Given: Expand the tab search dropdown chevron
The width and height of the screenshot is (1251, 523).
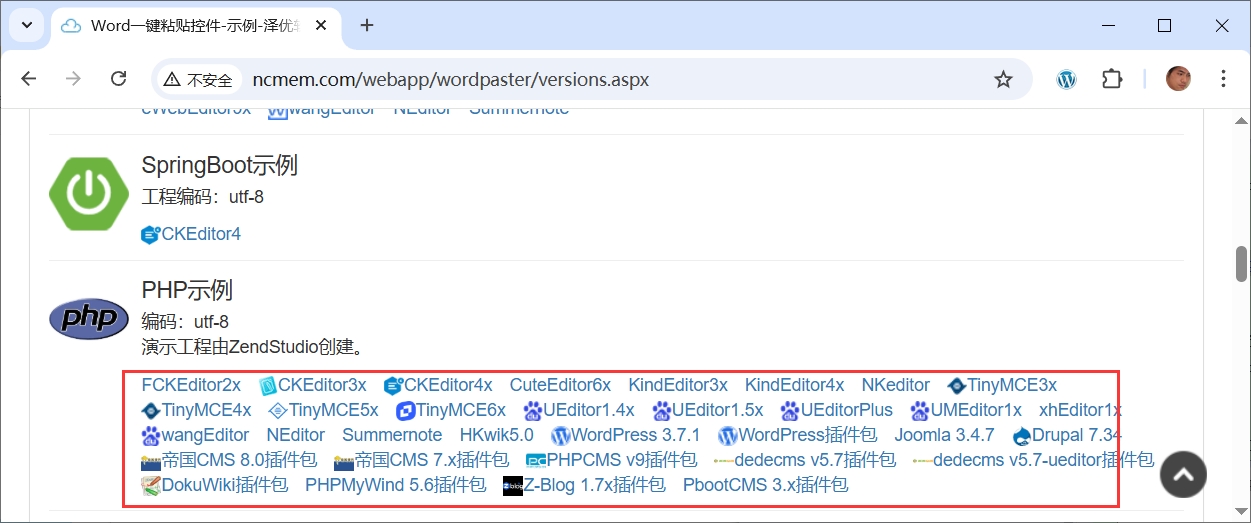Looking at the screenshot, I should 25,25.
